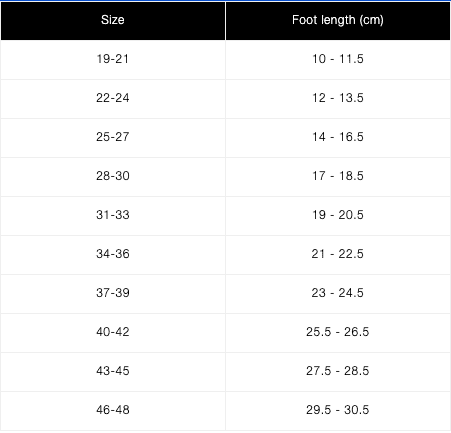Screen dimensions: 451x433
Task: Click the 17 - 18.5 foot length cell
Action: (x=338, y=177)
